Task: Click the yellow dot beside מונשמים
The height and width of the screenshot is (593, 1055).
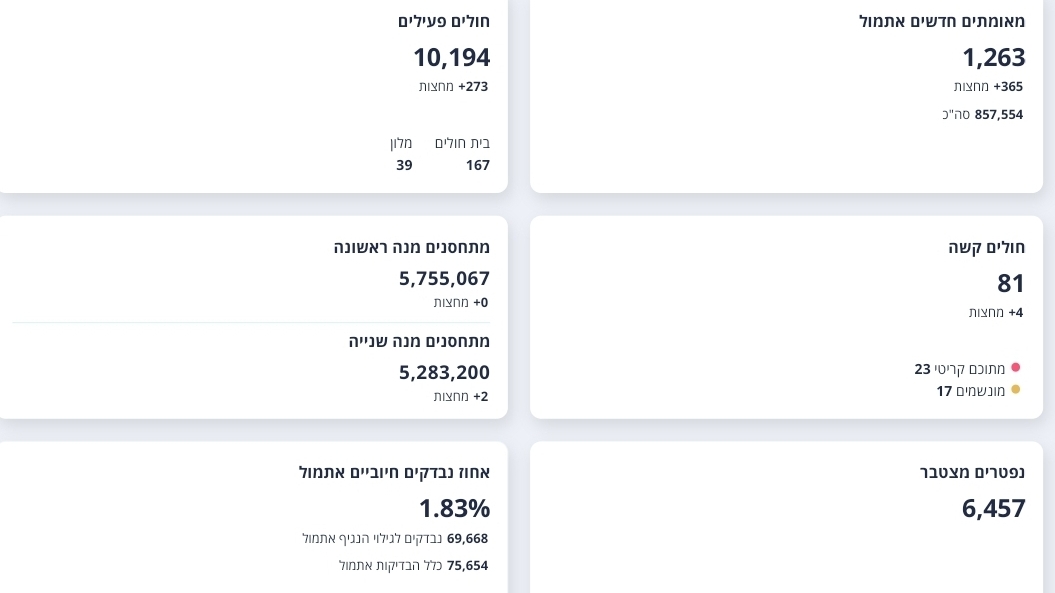Action: (x=1016, y=390)
